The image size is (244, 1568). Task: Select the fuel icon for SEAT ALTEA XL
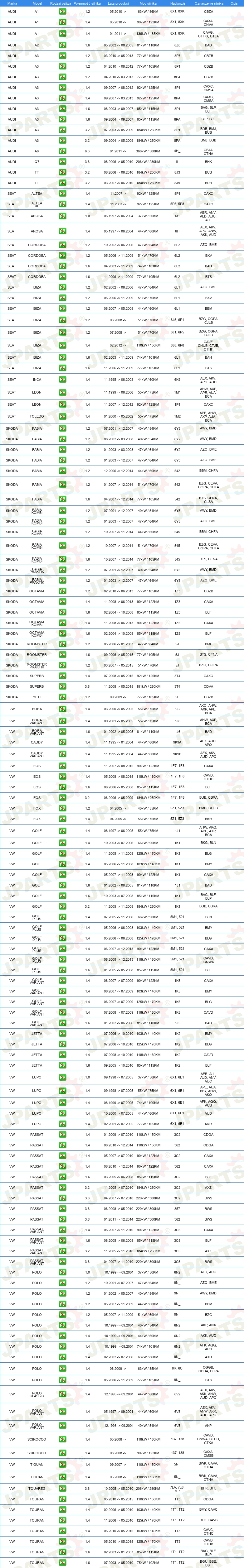[62, 204]
